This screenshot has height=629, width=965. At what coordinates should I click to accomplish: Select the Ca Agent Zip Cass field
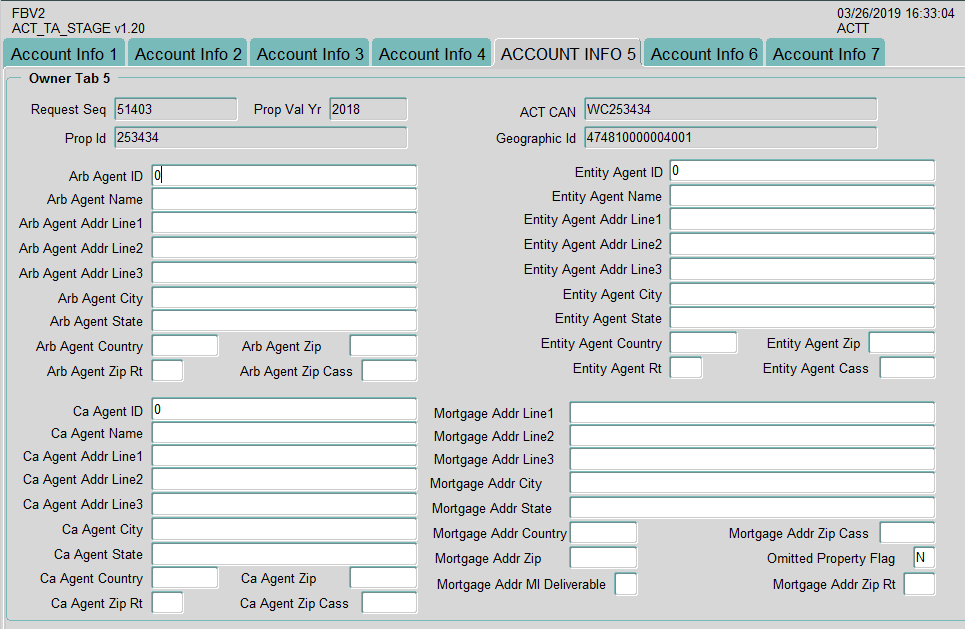(389, 603)
